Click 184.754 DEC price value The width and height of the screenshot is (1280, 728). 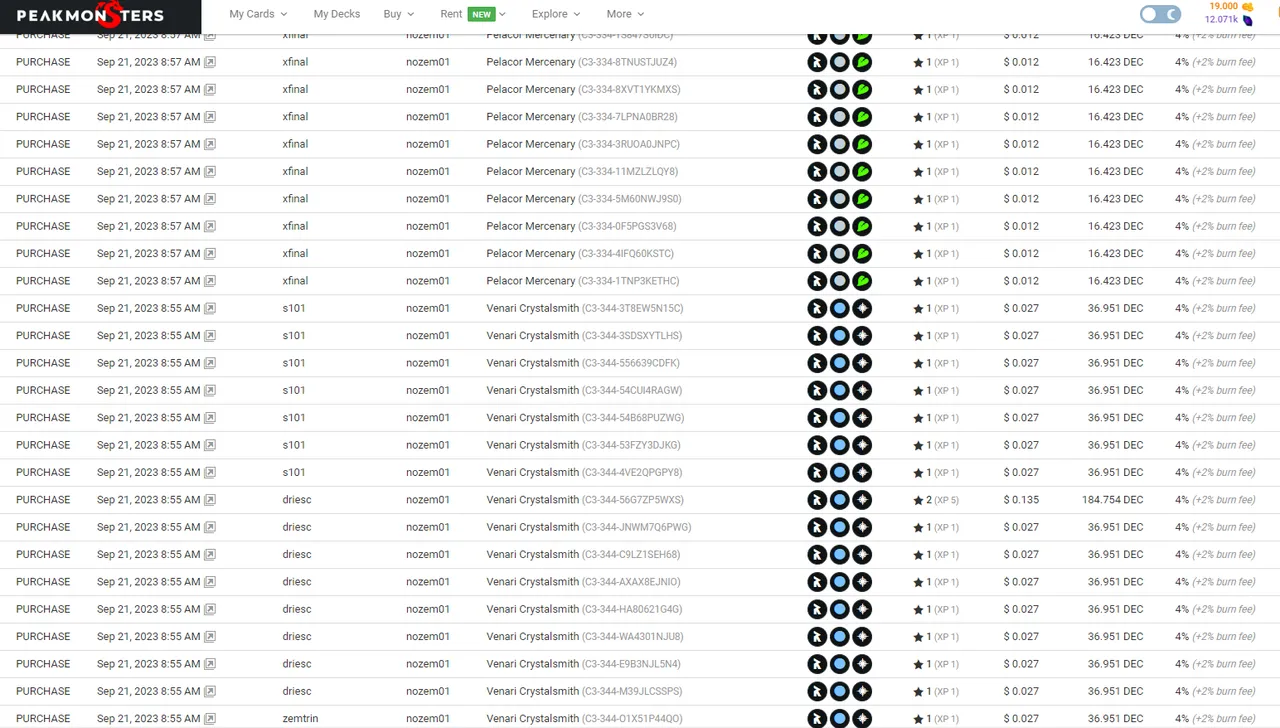tap(1112, 500)
